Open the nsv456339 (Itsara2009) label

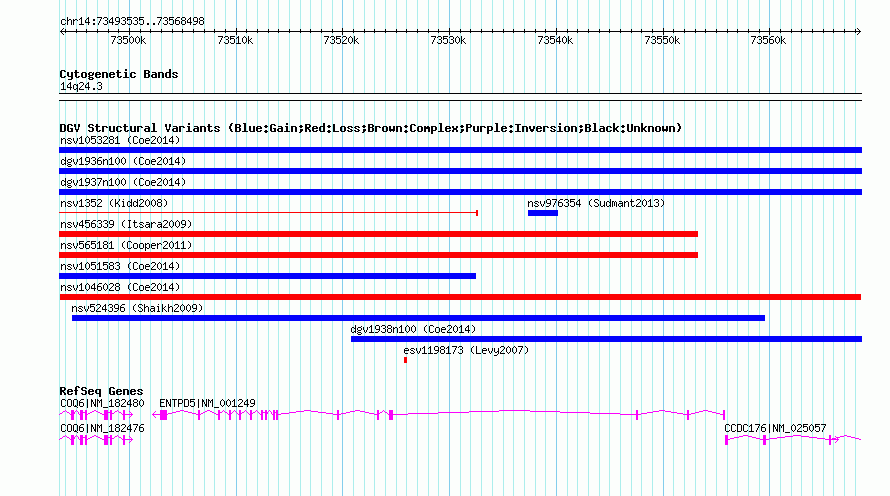126,224
